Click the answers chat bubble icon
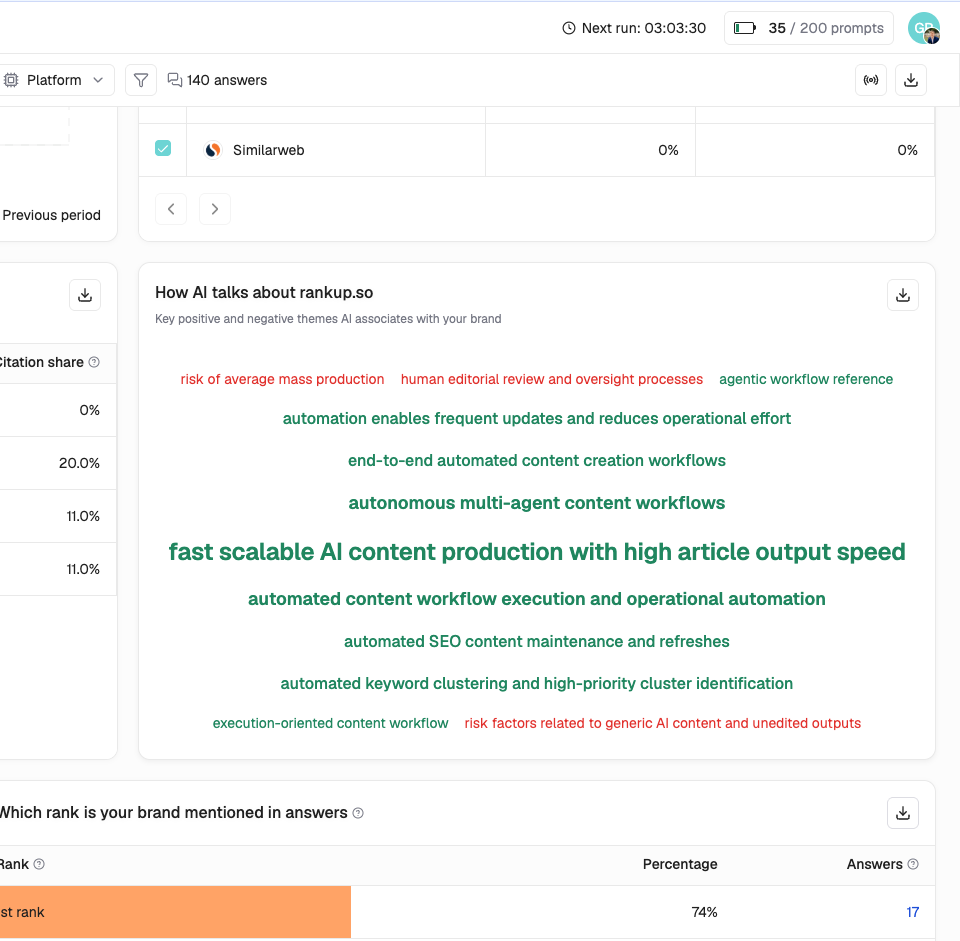The image size is (960, 941). coord(175,80)
